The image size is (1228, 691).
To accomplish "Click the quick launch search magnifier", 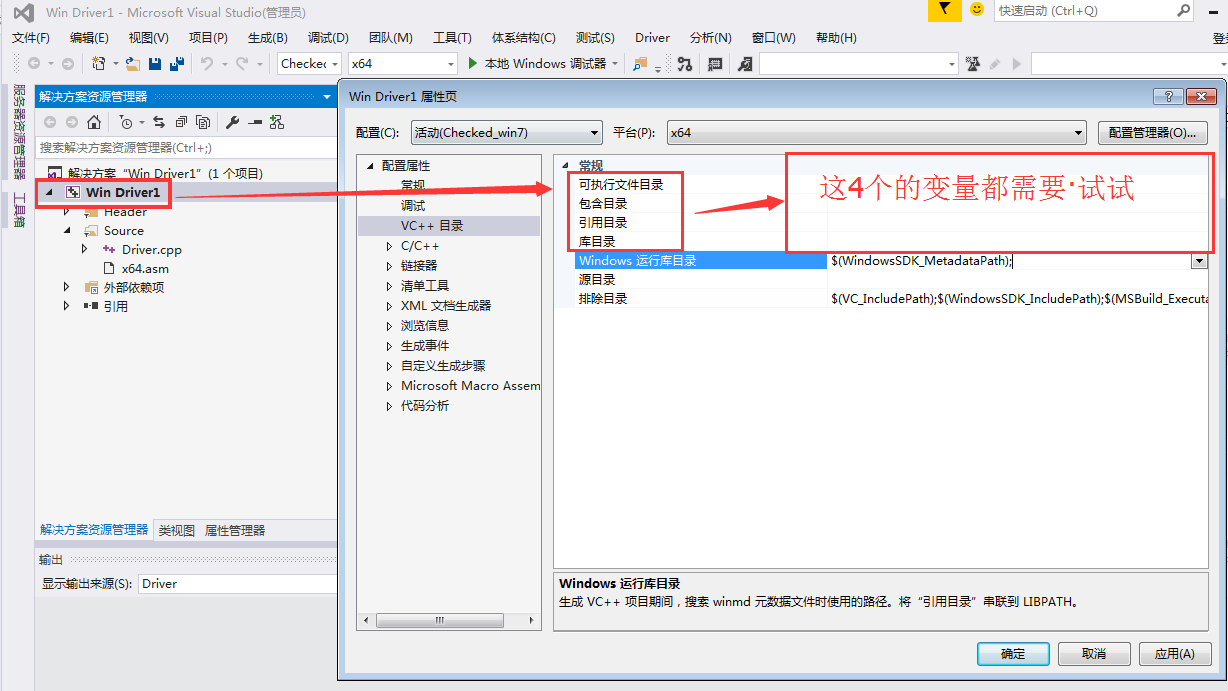I will click(x=1183, y=10).
